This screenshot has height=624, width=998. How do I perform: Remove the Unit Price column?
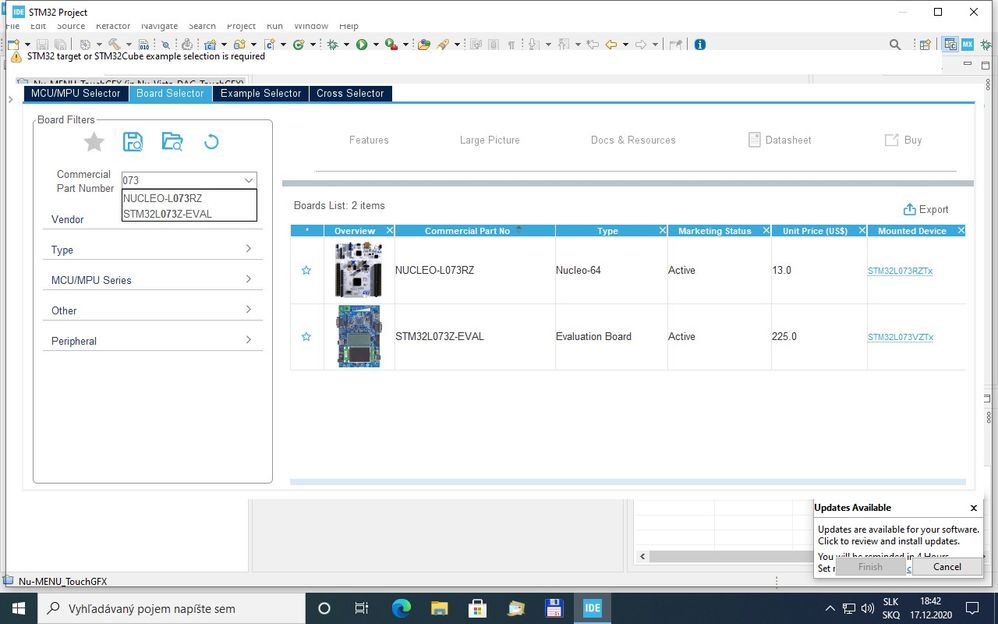click(862, 230)
